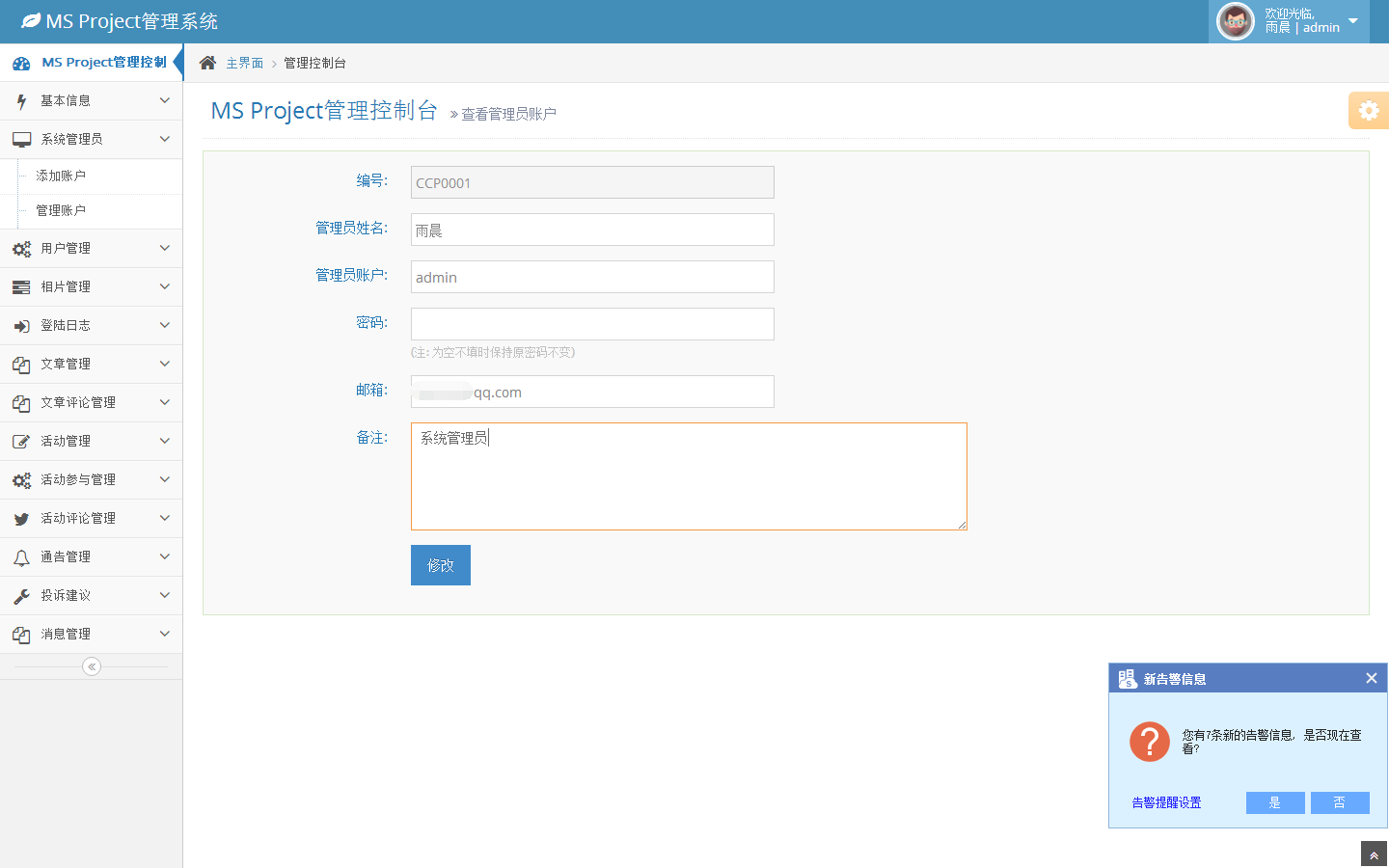This screenshot has width=1389, height=868.
Task: Open the admin account dropdown arrow
Action: (1352, 21)
